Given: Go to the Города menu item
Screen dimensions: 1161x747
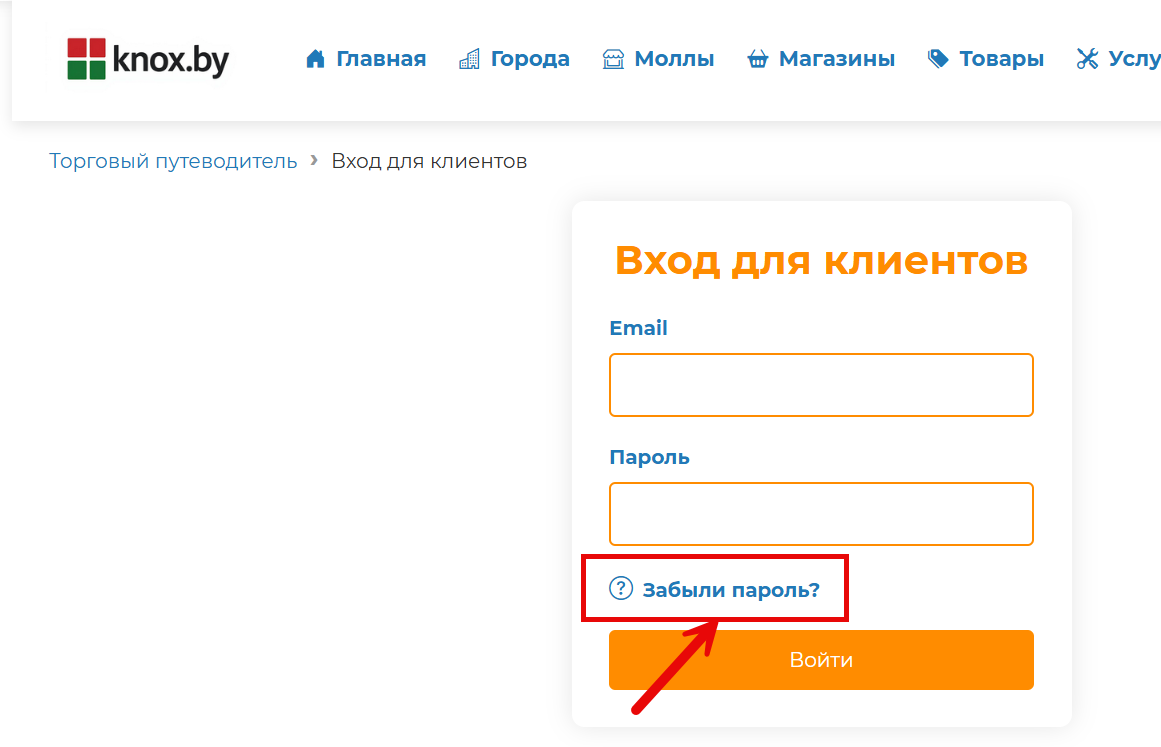Looking at the screenshot, I should [530, 59].
